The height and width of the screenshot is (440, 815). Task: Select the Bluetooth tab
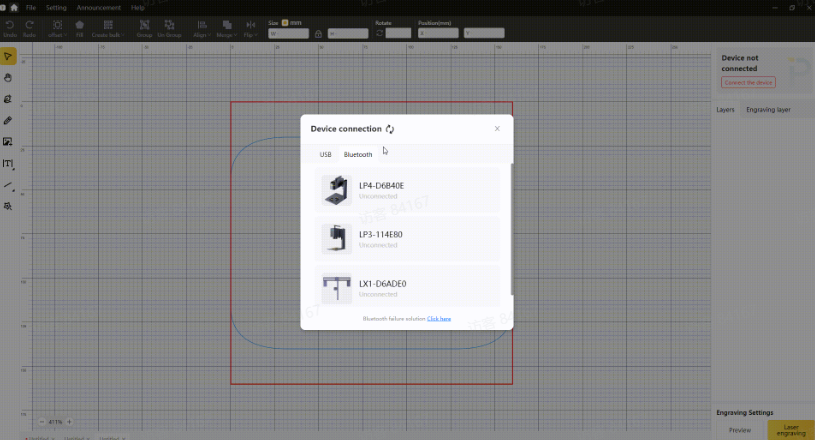[358, 155]
